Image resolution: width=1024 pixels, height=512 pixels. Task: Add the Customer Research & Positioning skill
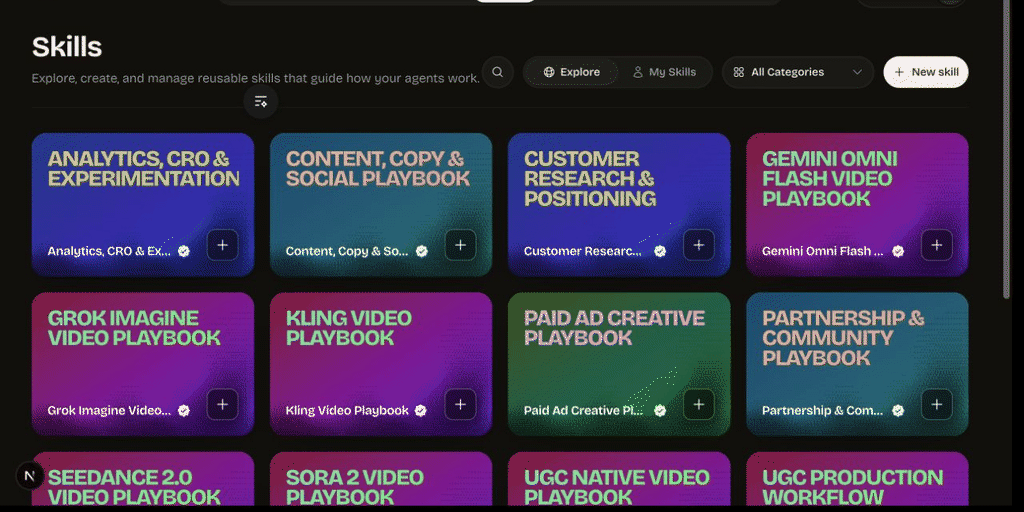coord(699,245)
